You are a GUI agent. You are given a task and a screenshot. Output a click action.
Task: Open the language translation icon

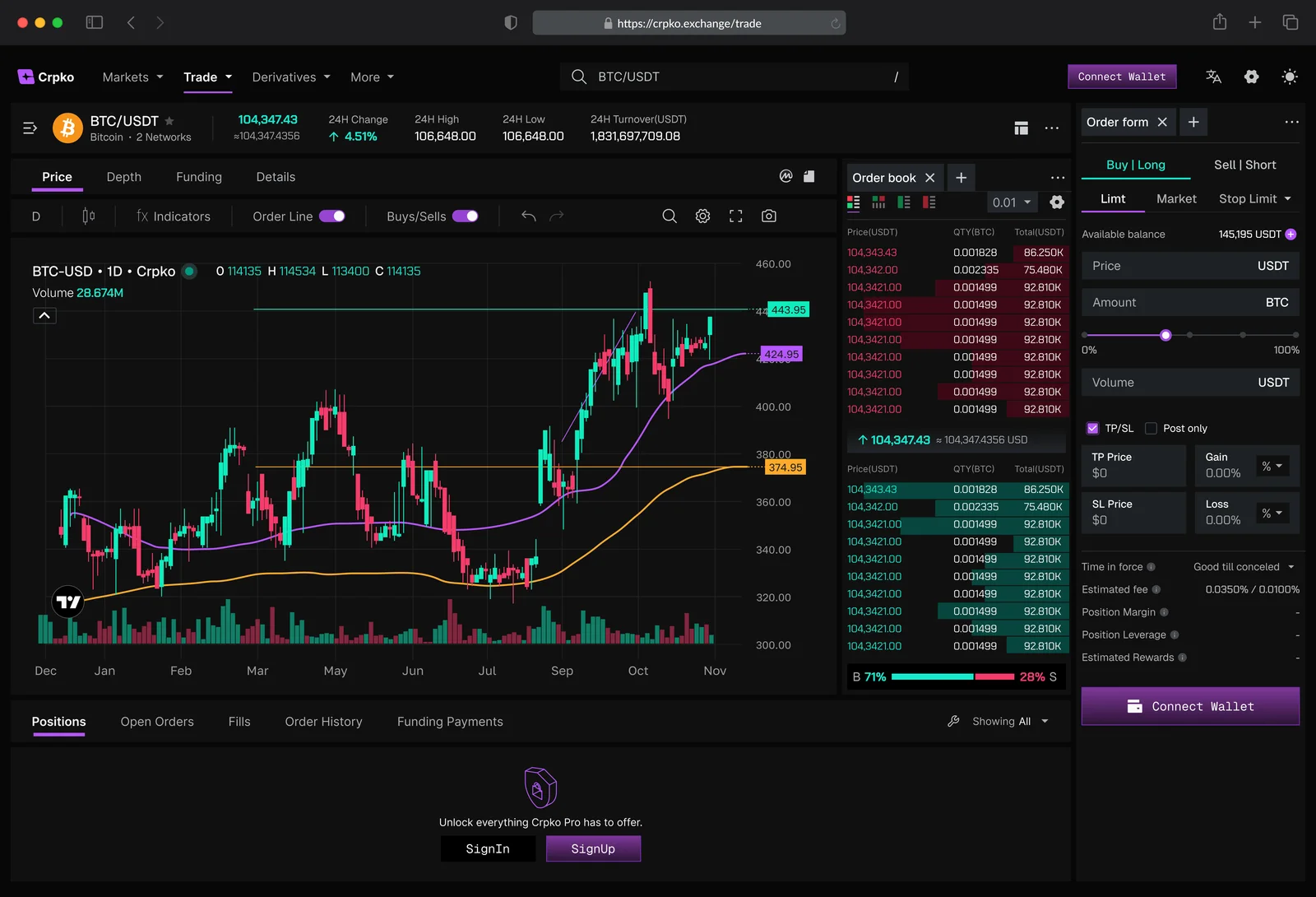1213,77
